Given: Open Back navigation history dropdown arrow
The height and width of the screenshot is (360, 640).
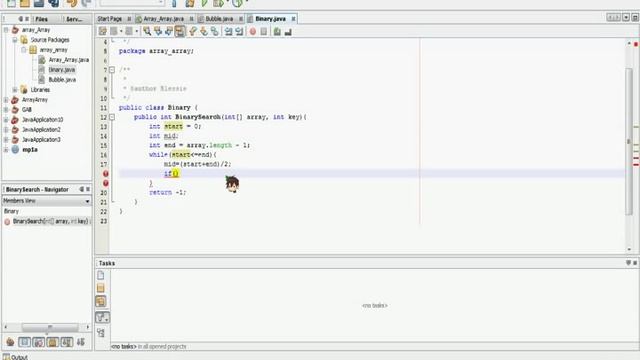Looking at the screenshot, I should click(121, 31).
